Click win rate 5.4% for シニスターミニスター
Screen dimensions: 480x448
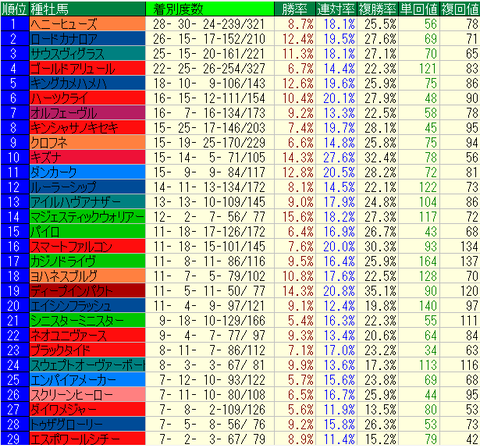301,321
